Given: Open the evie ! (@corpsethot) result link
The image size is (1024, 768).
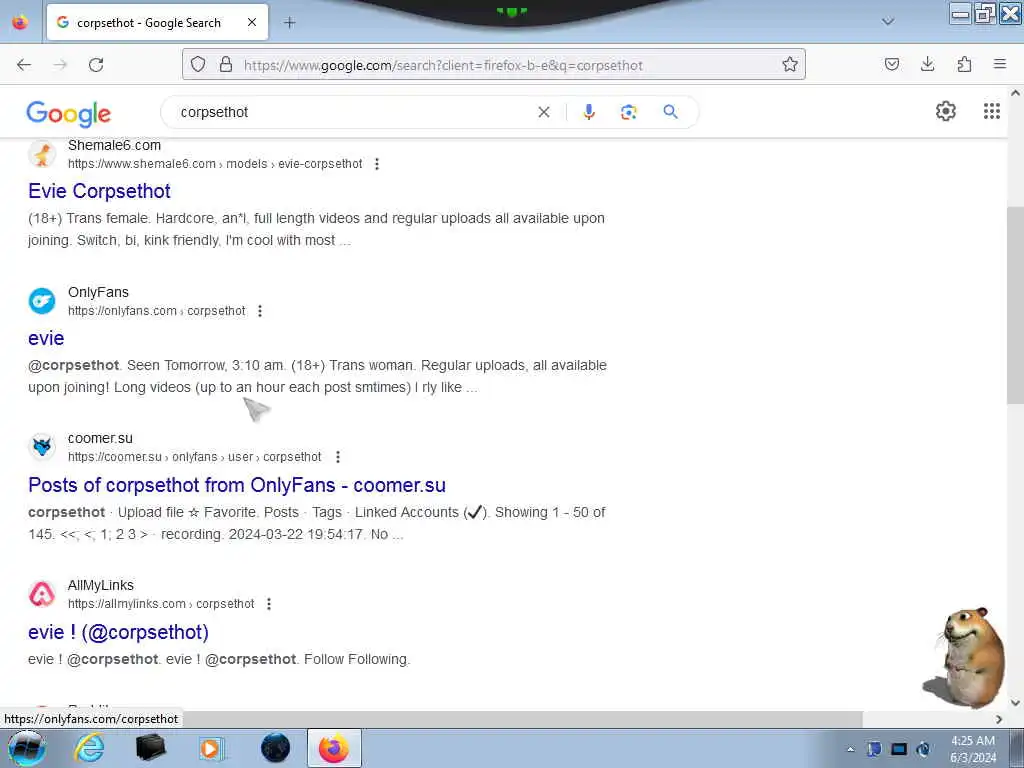Looking at the screenshot, I should (x=118, y=632).
